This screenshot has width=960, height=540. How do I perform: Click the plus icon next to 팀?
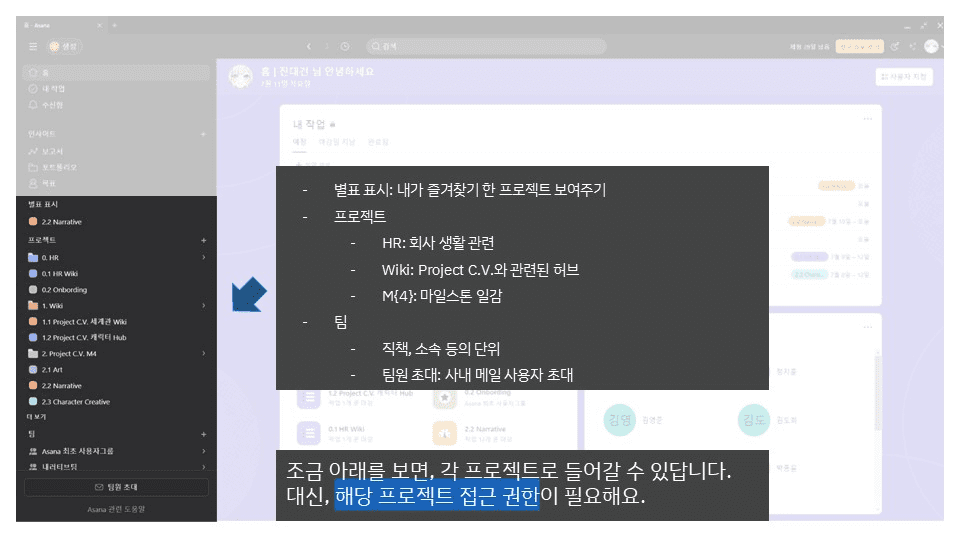click(x=203, y=434)
